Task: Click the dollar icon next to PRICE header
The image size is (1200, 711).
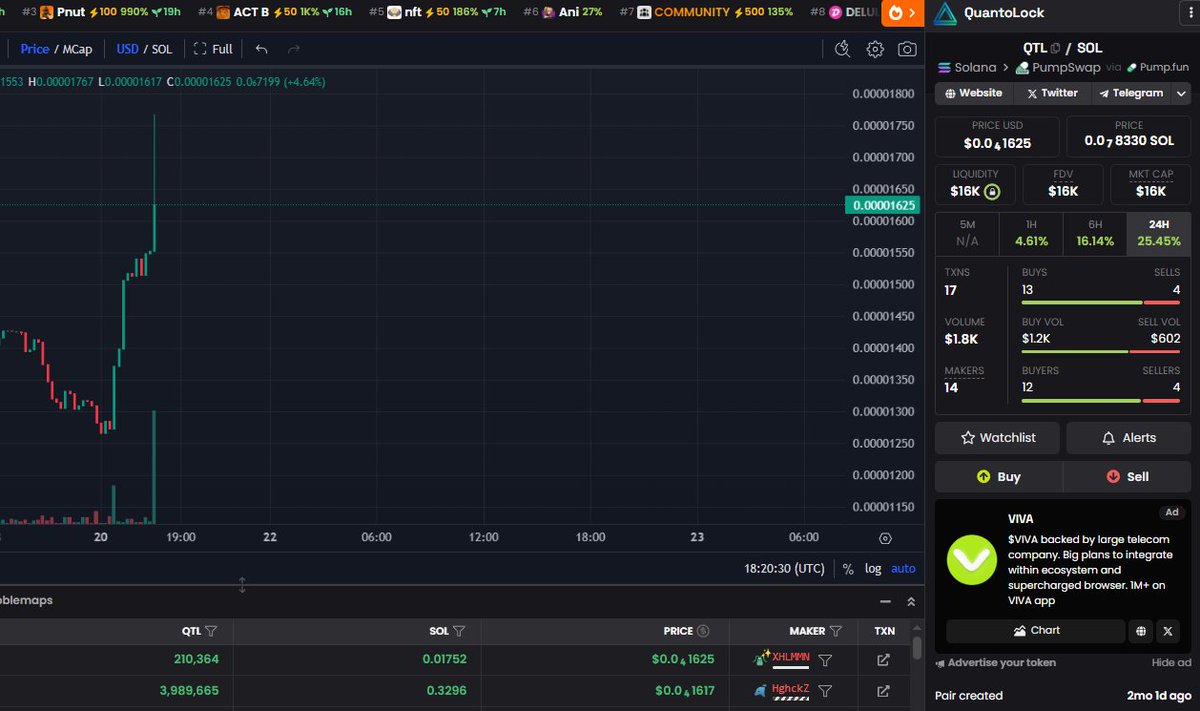Action: pyautogui.click(x=703, y=631)
